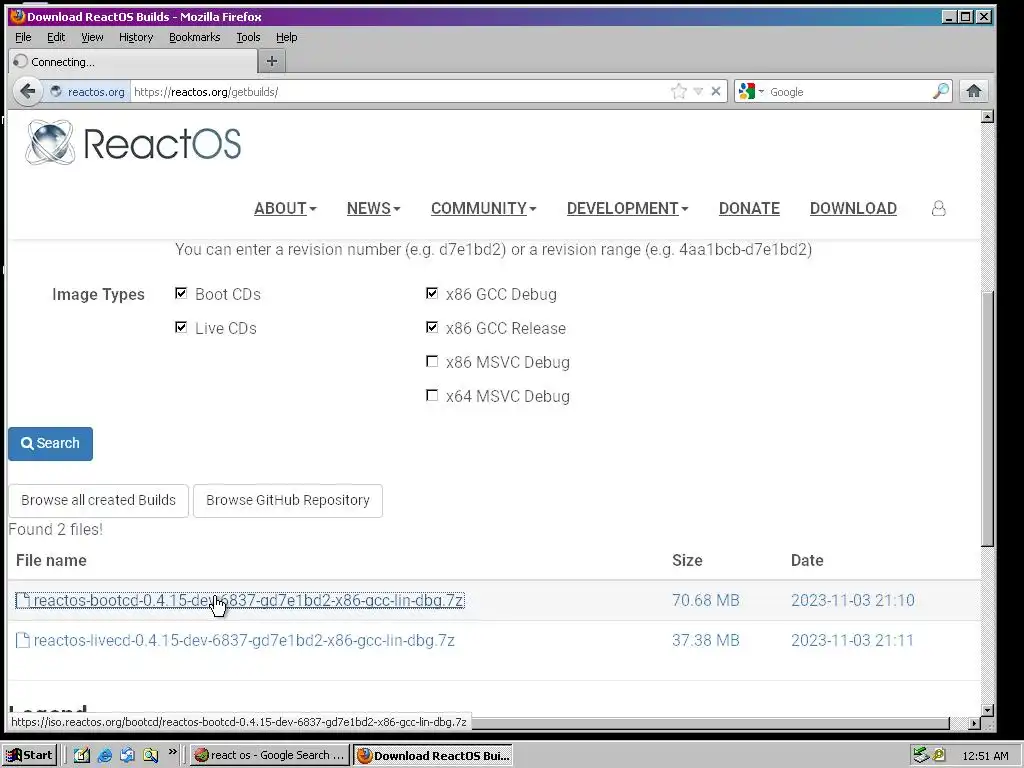The width and height of the screenshot is (1024, 768).
Task: Expand the Quick Launch overflow chevron
Action: pos(172,752)
